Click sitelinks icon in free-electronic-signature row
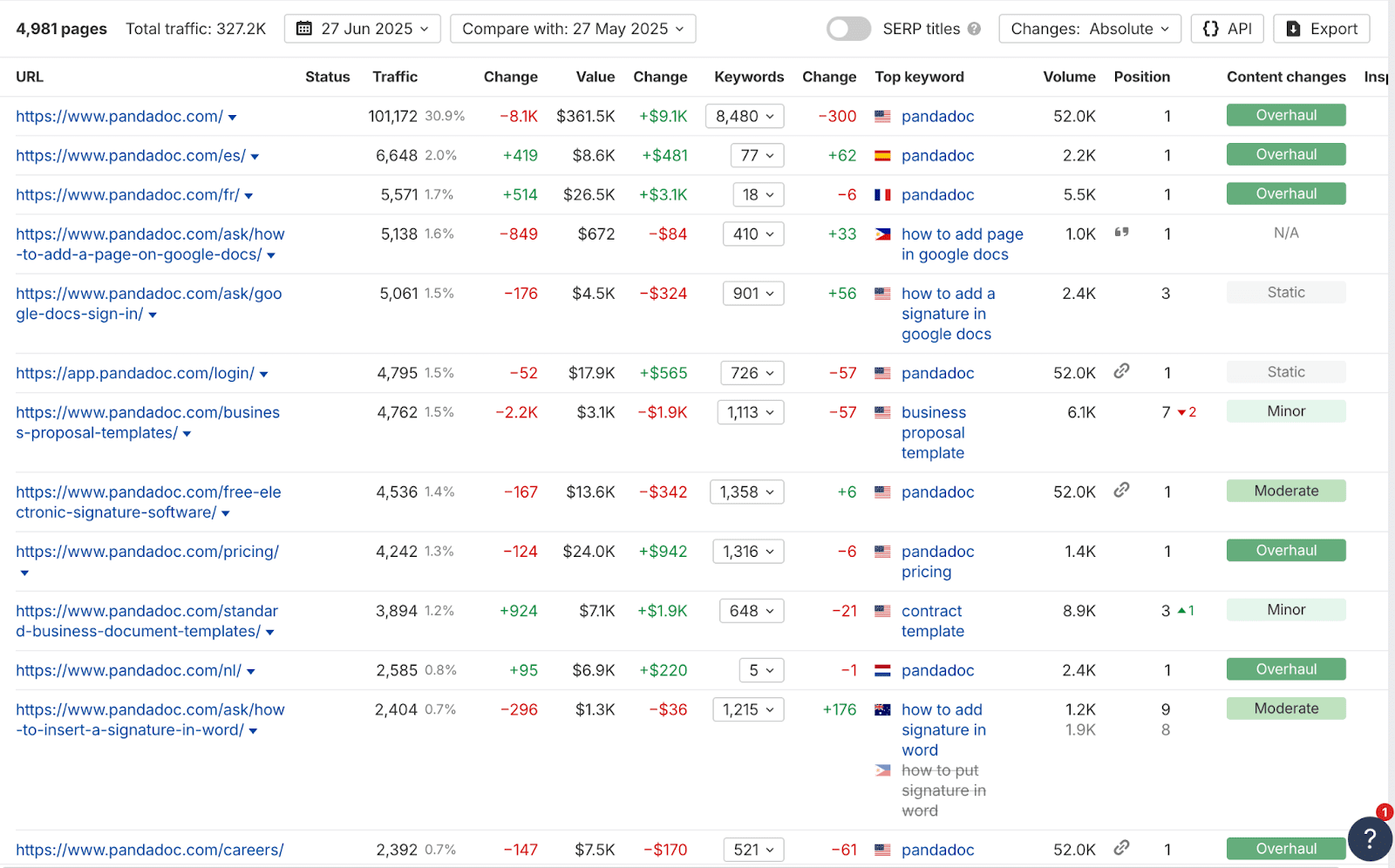 click(1122, 491)
